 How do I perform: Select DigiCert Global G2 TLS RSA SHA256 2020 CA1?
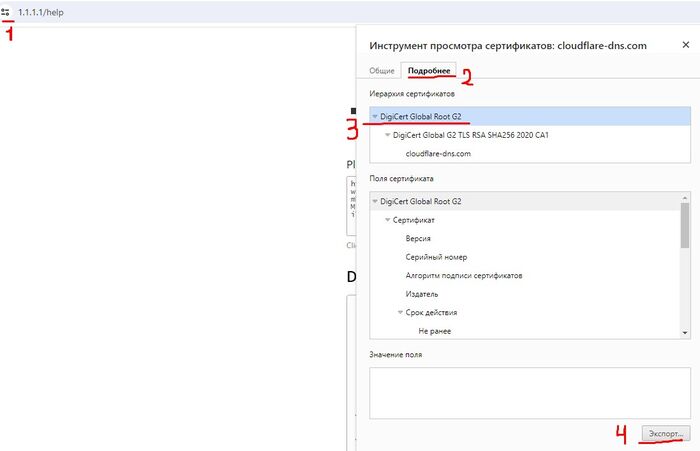pos(471,135)
